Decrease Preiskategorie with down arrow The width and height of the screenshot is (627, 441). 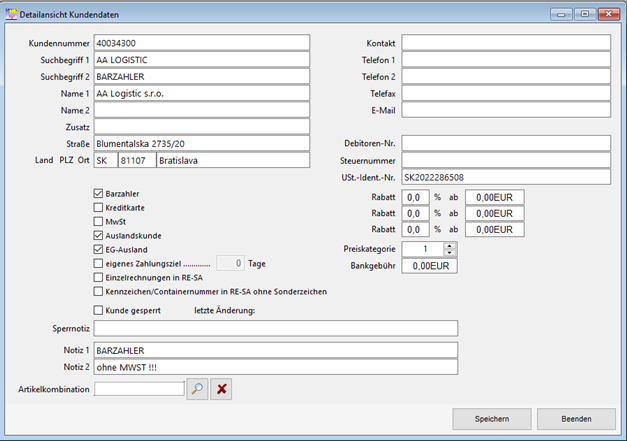[449, 253]
